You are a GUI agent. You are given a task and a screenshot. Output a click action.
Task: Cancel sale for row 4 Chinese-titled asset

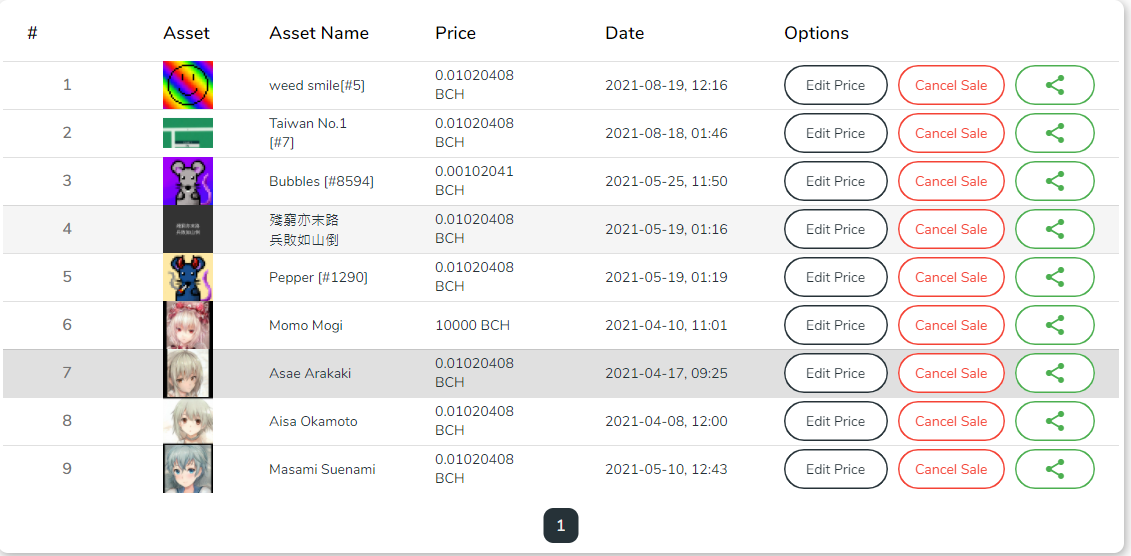click(x=951, y=229)
